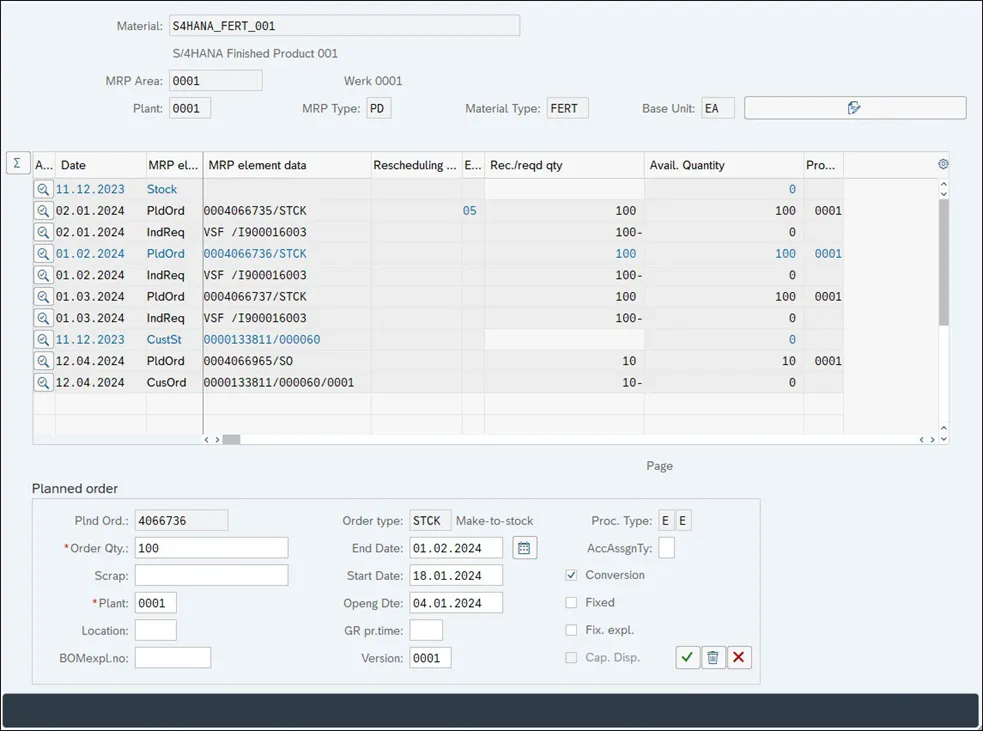
Task: Cancel planned order with red X
Action: 739,657
